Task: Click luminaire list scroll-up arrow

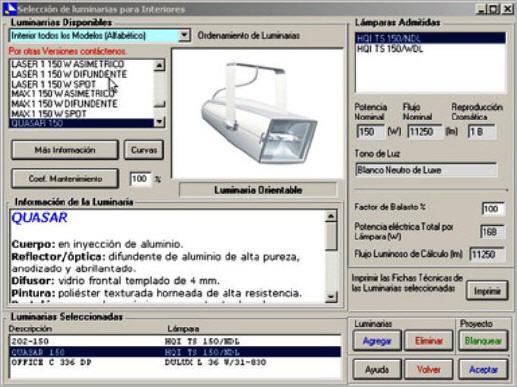Action: (x=159, y=65)
